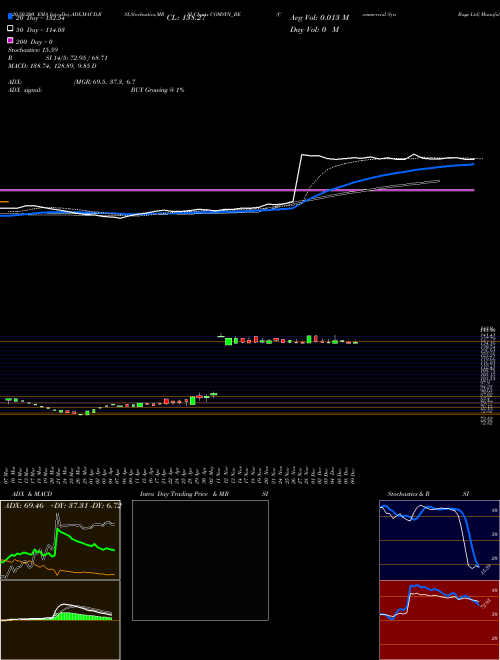Click the 'ADX & MACD' panel title
This screenshot has width=500, height=660.
pos(32,494)
